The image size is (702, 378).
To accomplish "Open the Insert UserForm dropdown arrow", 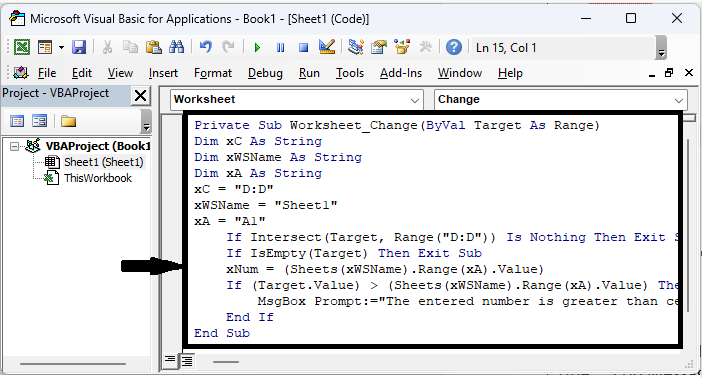I will 61,47.
